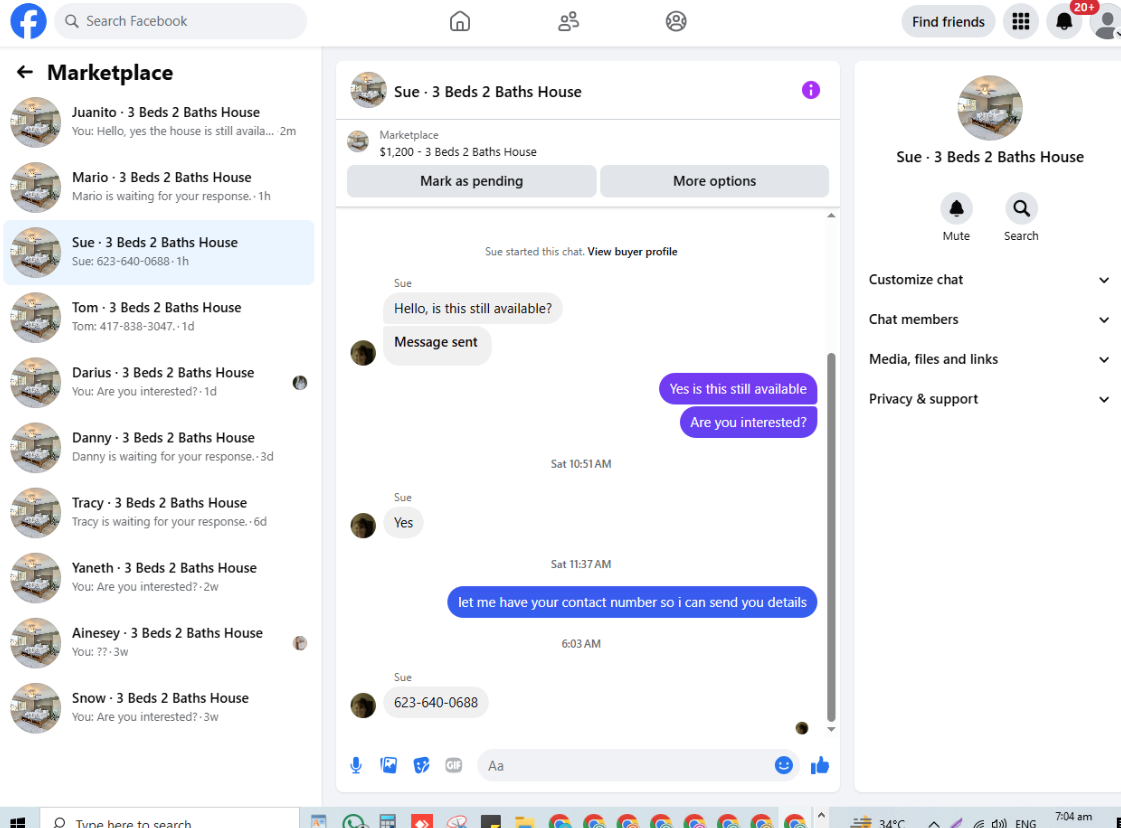Open the notifications bell with 20+ badge

pos(1065,21)
